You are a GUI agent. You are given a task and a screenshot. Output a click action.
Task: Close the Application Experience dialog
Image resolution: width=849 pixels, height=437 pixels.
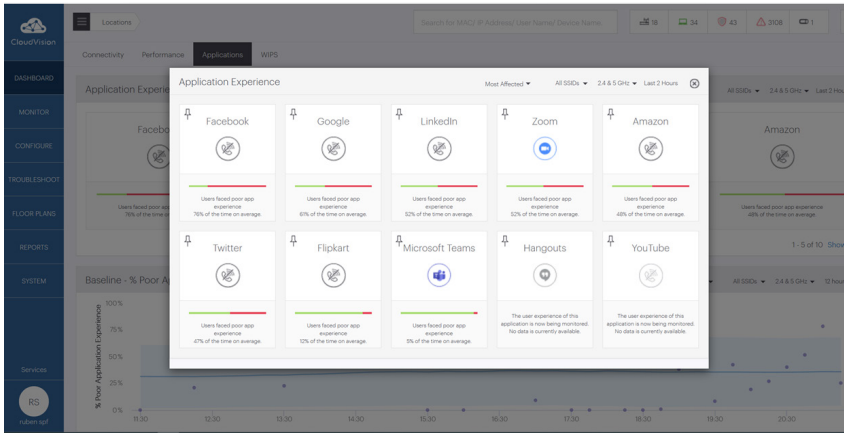point(695,83)
